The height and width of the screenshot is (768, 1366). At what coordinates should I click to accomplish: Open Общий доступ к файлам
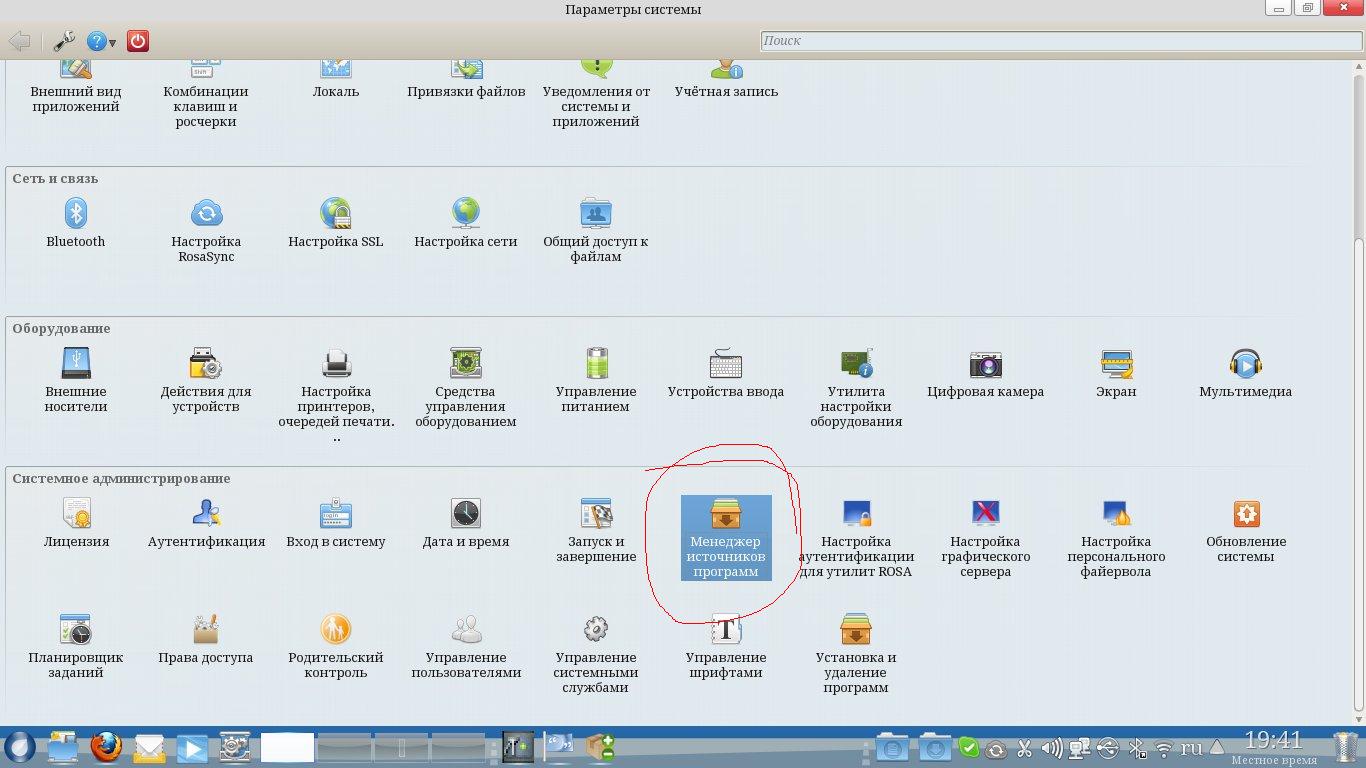[596, 229]
